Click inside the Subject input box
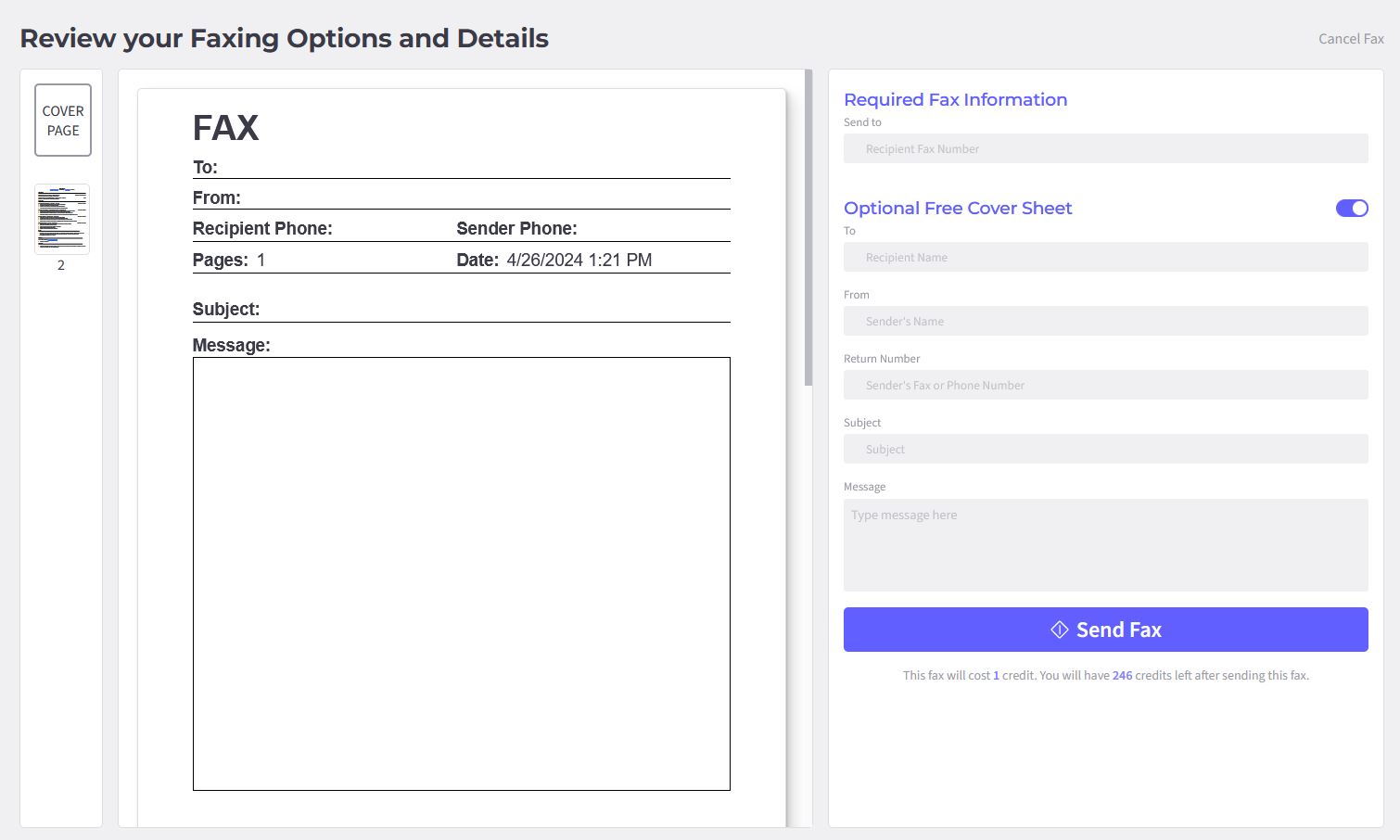The height and width of the screenshot is (840, 1400). [x=1105, y=449]
